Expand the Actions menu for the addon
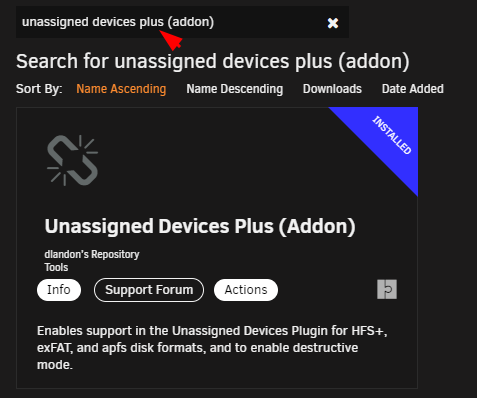 coord(246,290)
